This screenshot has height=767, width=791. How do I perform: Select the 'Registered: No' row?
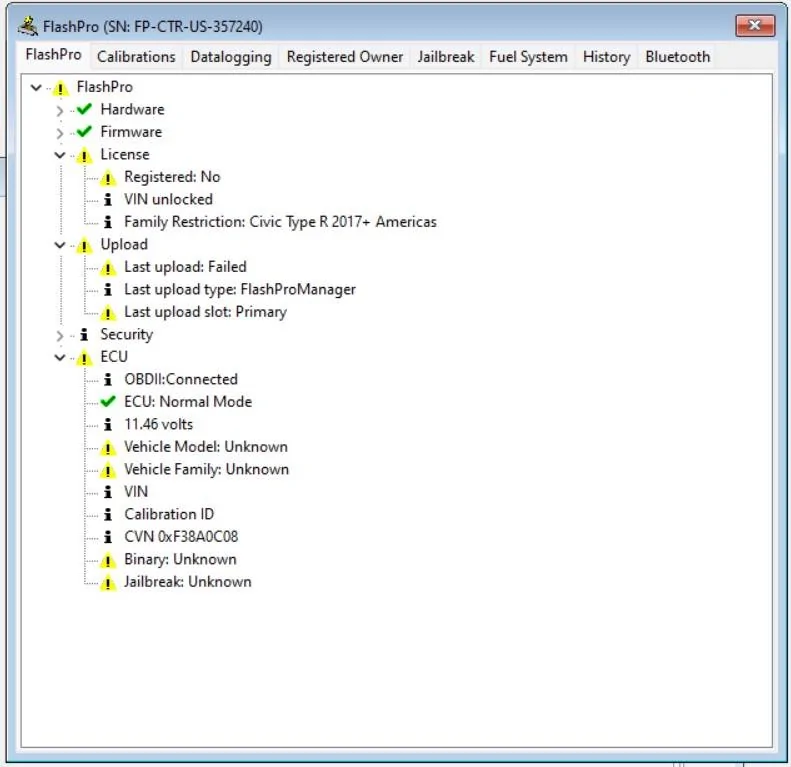pos(172,177)
